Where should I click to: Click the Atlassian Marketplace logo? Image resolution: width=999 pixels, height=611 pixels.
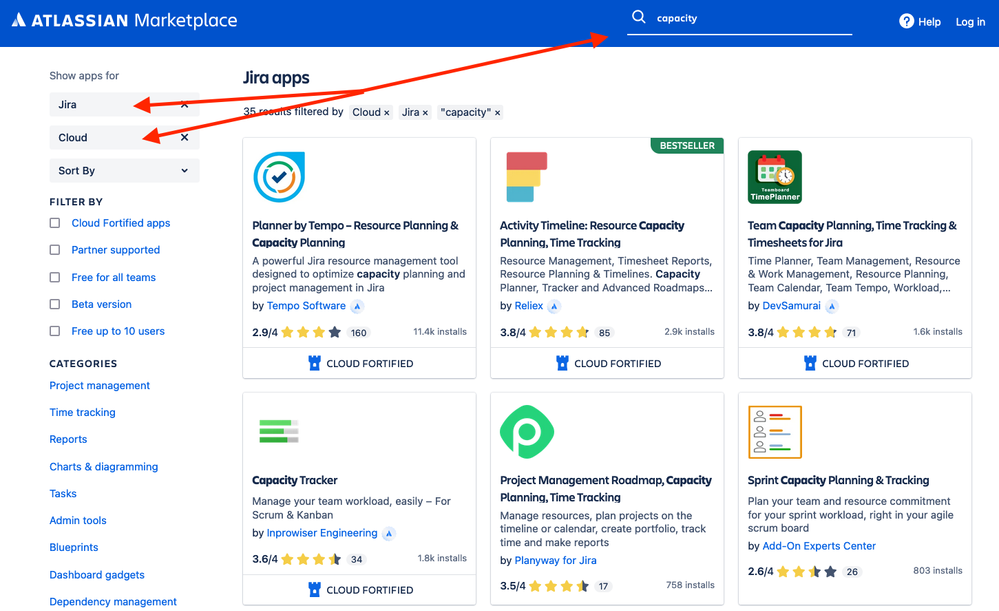pos(124,20)
